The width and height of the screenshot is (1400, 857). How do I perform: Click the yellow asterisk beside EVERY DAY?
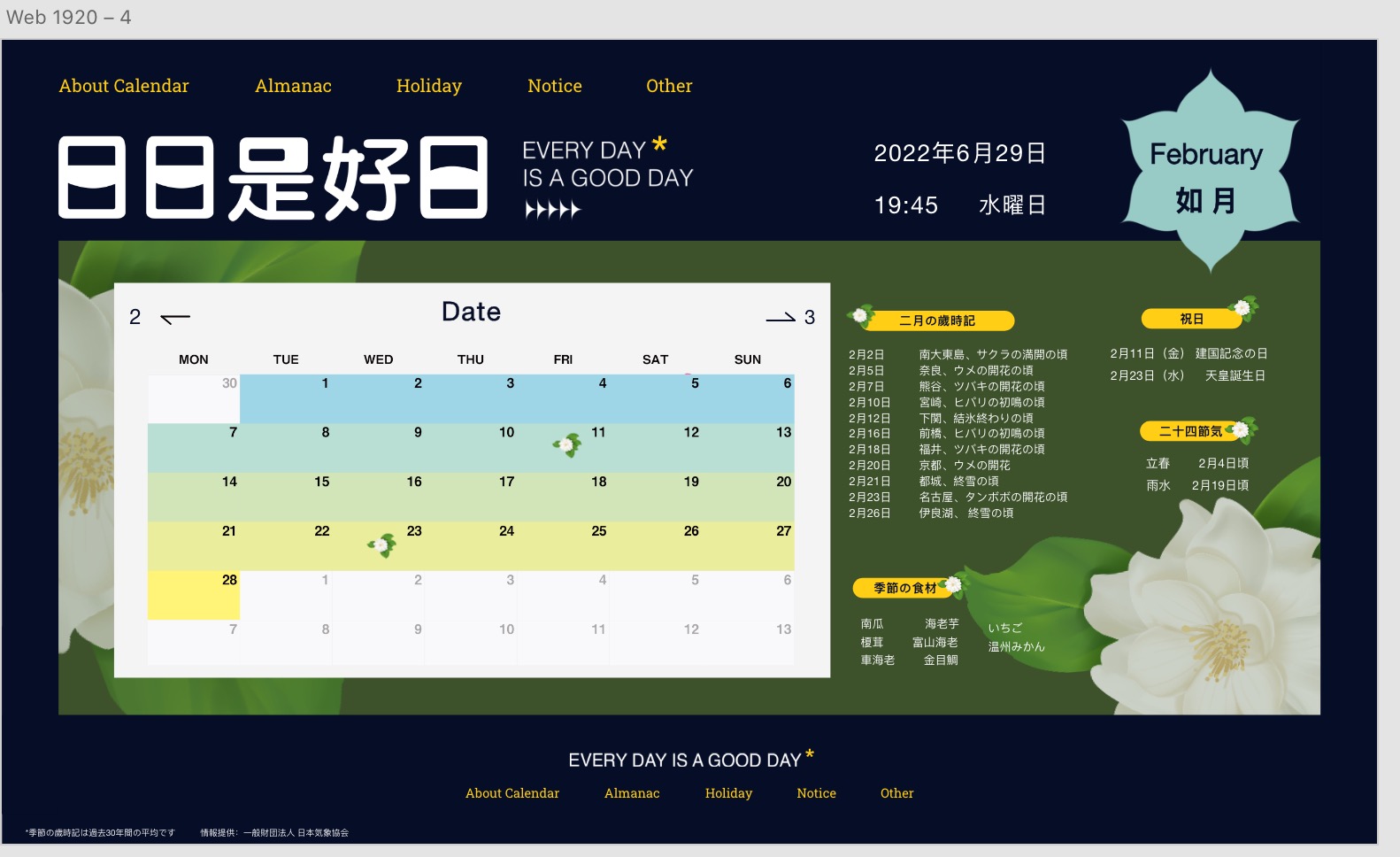coord(659,144)
